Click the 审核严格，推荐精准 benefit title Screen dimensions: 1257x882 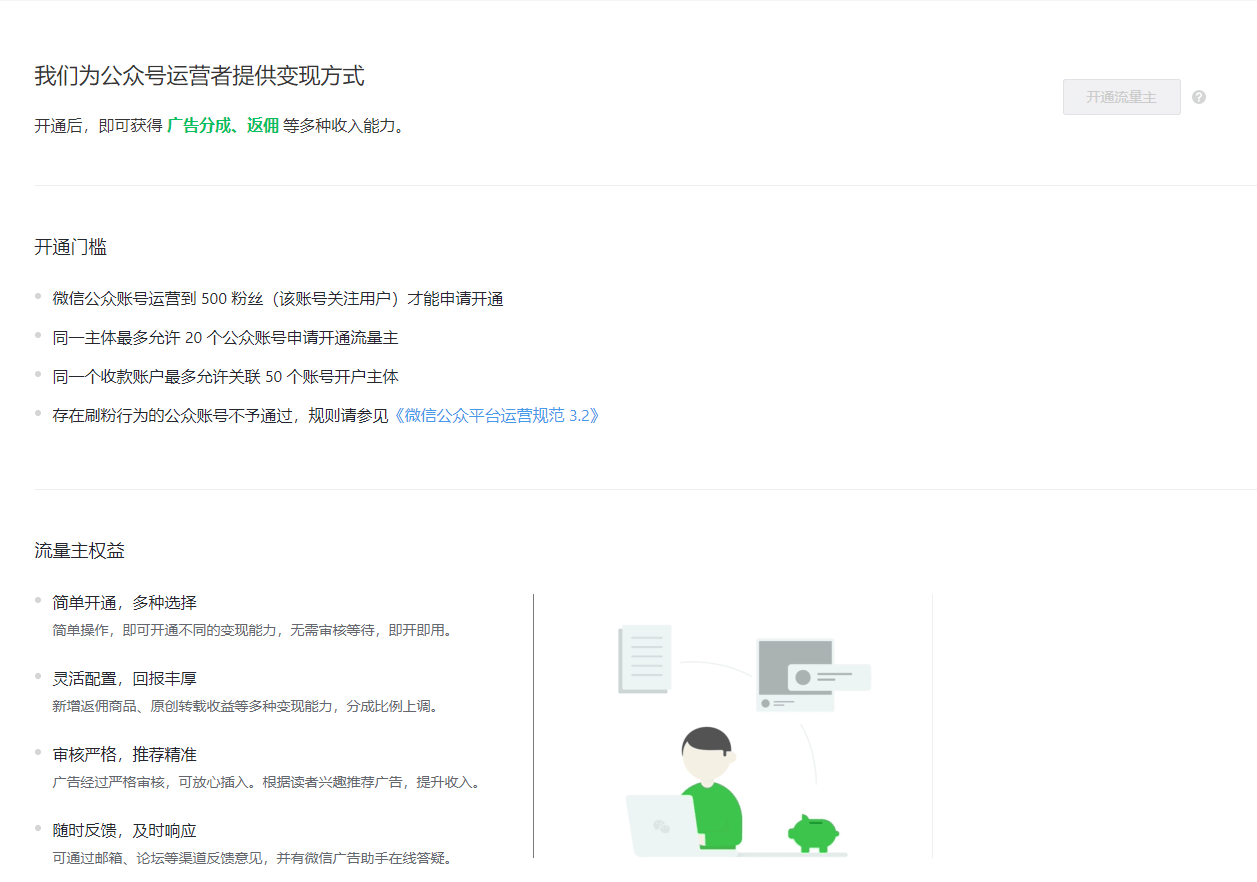point(125,755)
